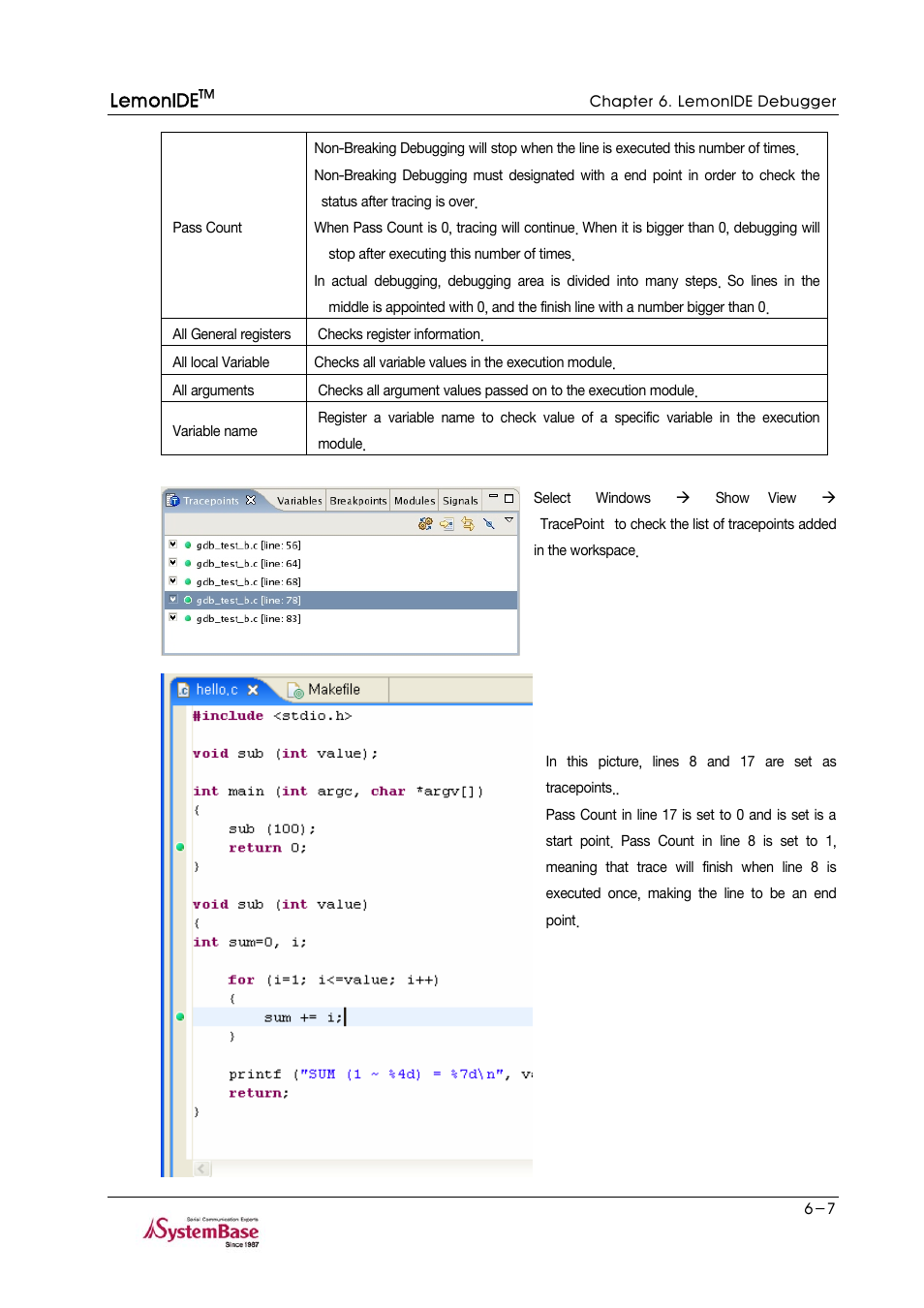Close the hello.c editor tab
The image size is (924, 1308).
(x=253, y=690)
